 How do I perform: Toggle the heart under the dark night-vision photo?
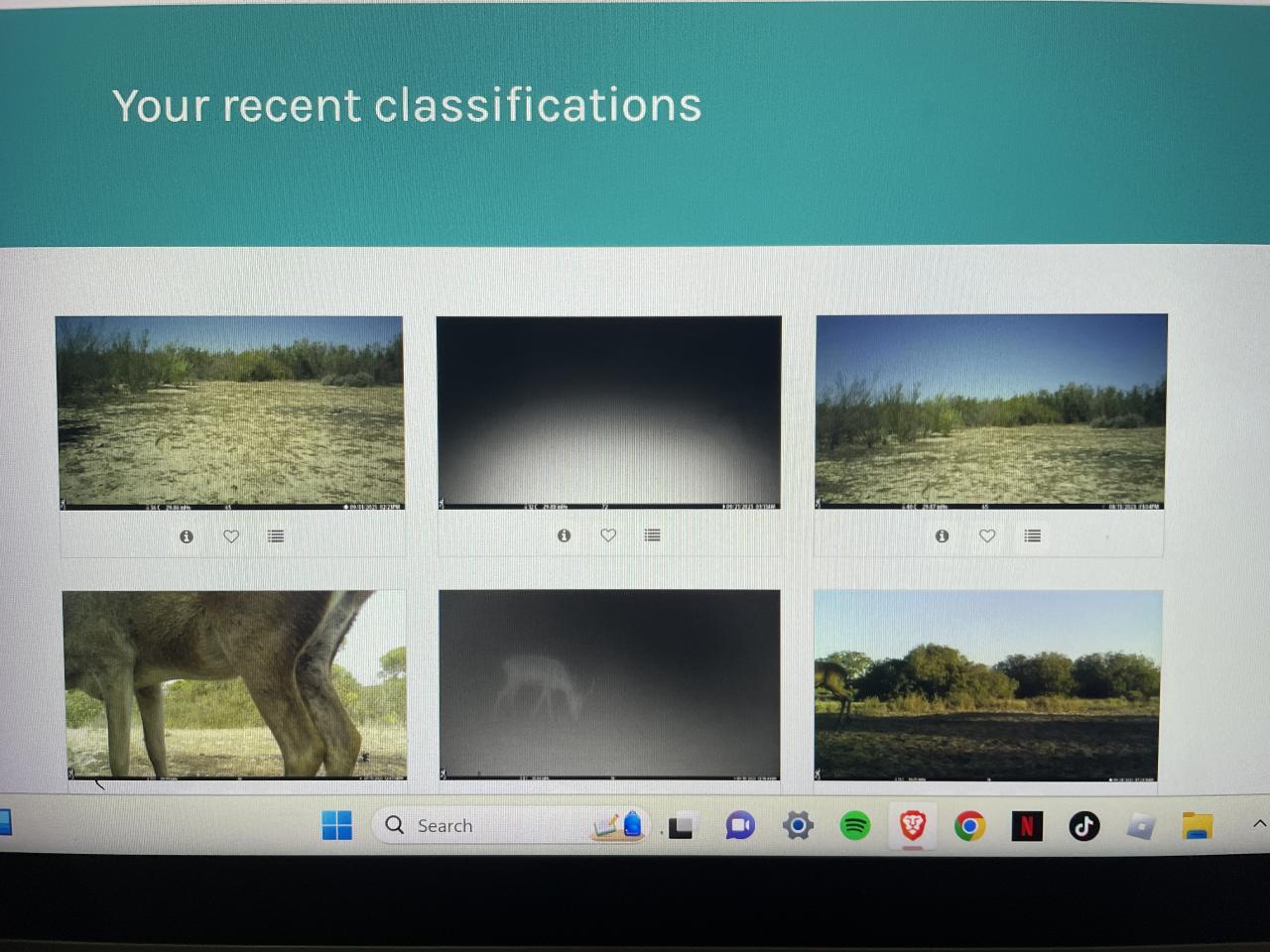[x=608, y=535]
